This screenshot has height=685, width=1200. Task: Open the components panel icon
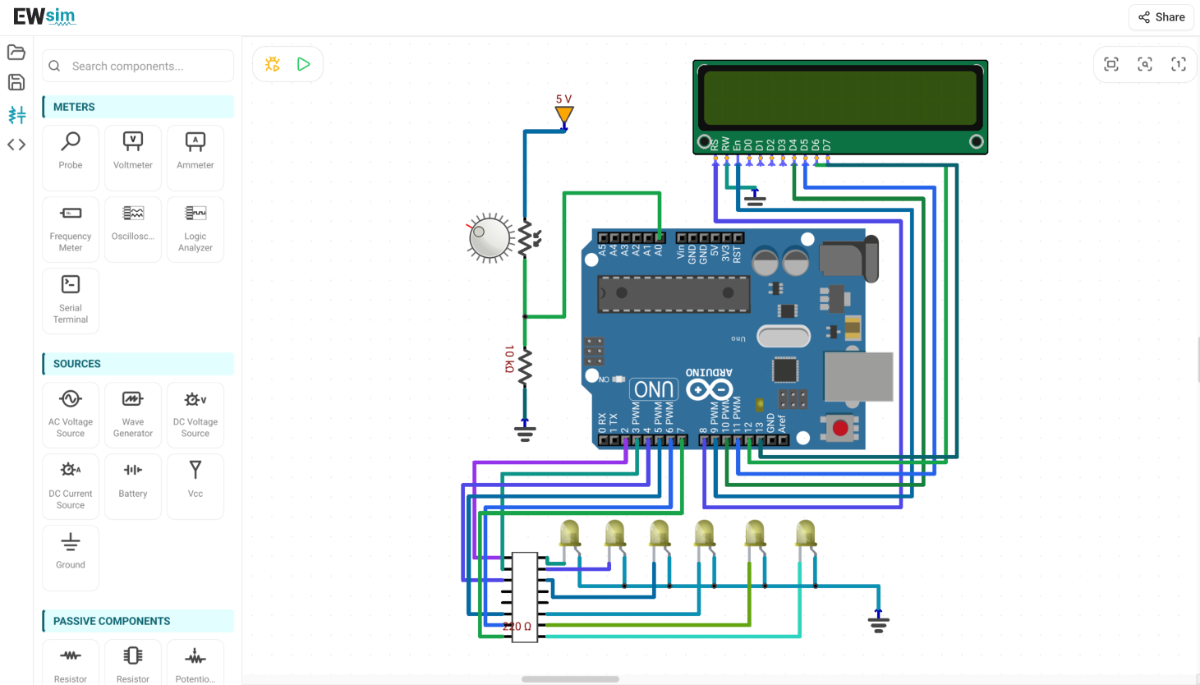pos(16,114)
